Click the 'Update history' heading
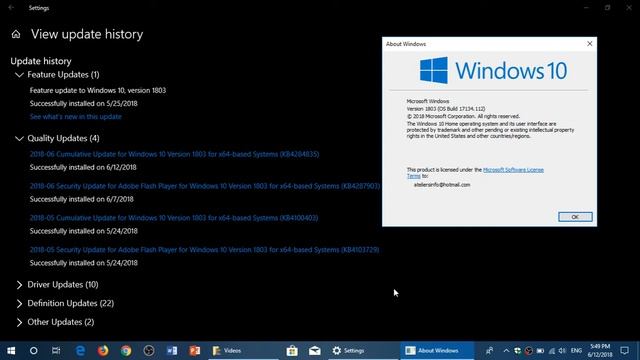The height and width of the screenshot is (360, 640). click(41, 61)
